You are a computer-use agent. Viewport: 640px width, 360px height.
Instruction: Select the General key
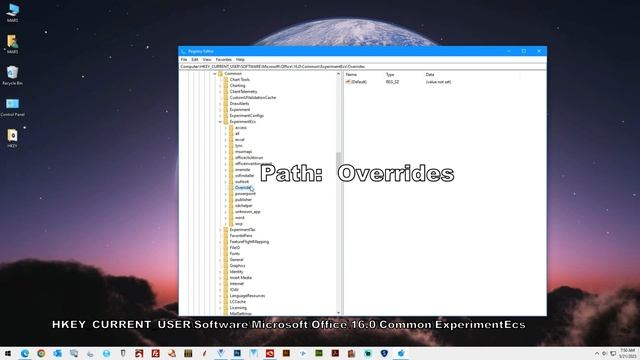(236, 260)
